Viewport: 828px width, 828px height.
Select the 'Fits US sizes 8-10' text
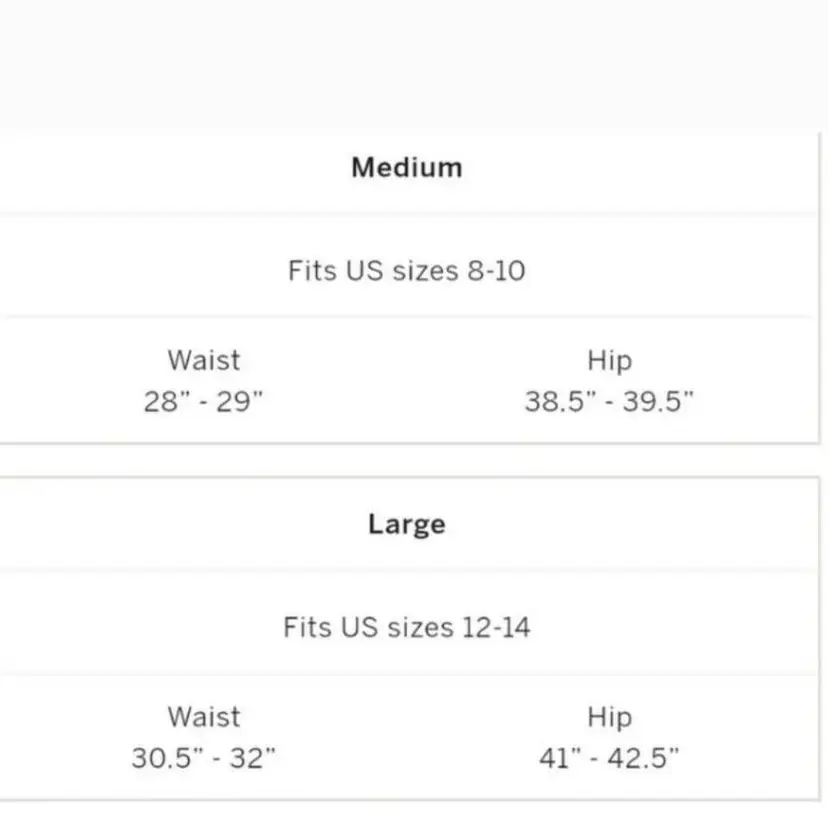click(x=406, y=270)
